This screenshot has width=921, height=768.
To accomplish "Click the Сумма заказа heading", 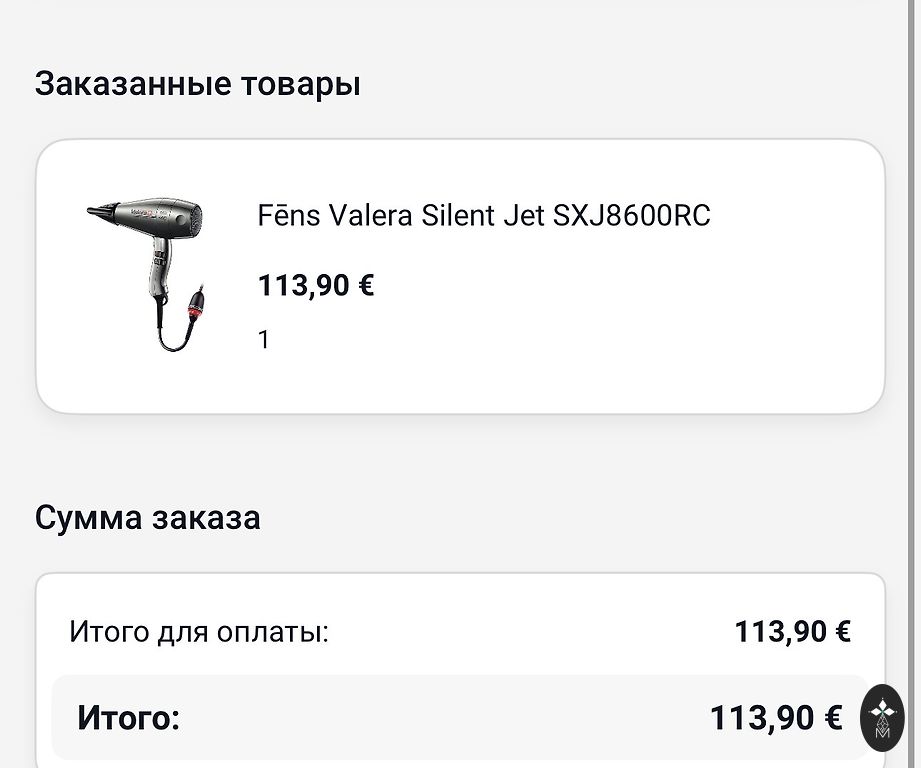I will pos(147,518).
